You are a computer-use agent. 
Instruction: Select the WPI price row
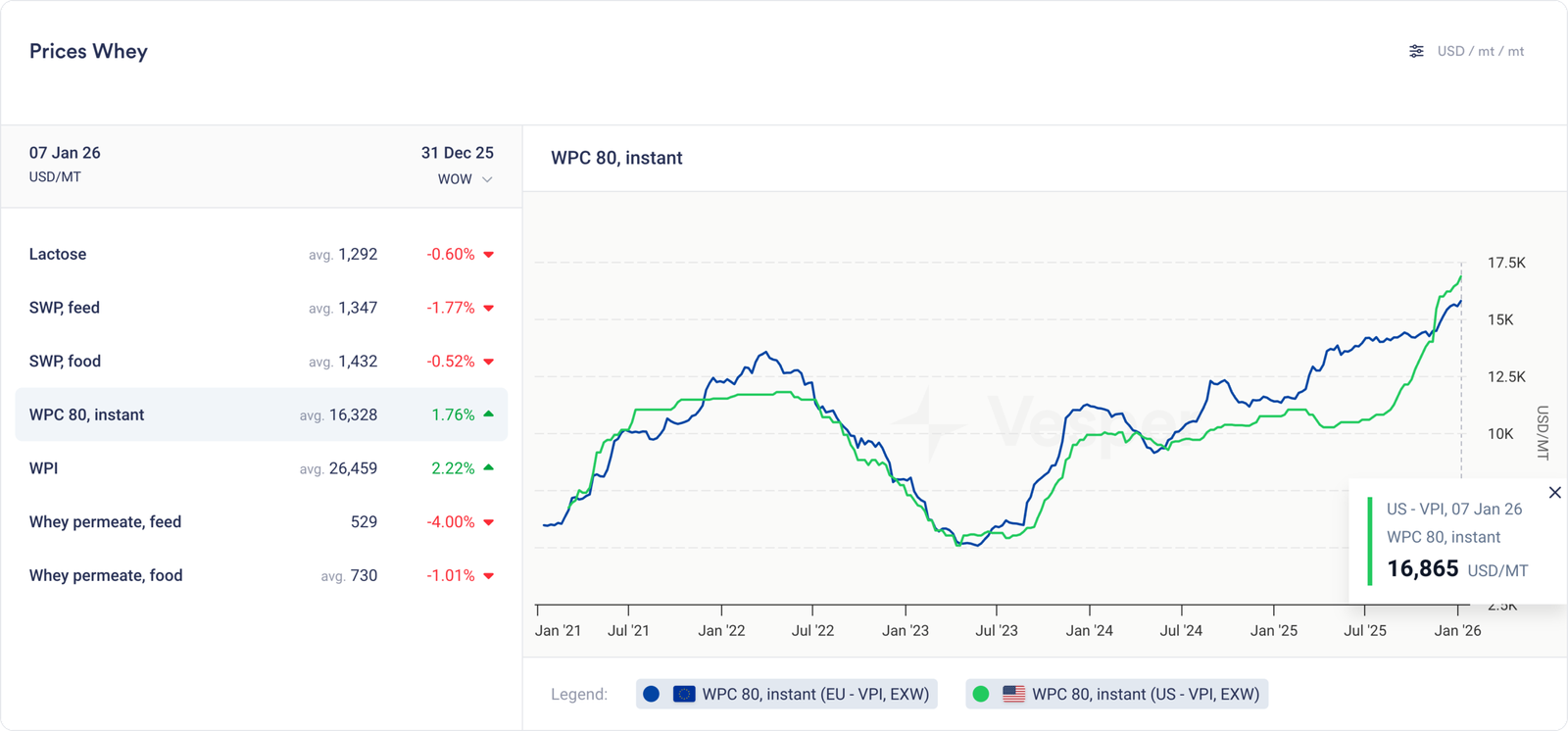pos(261,468)
